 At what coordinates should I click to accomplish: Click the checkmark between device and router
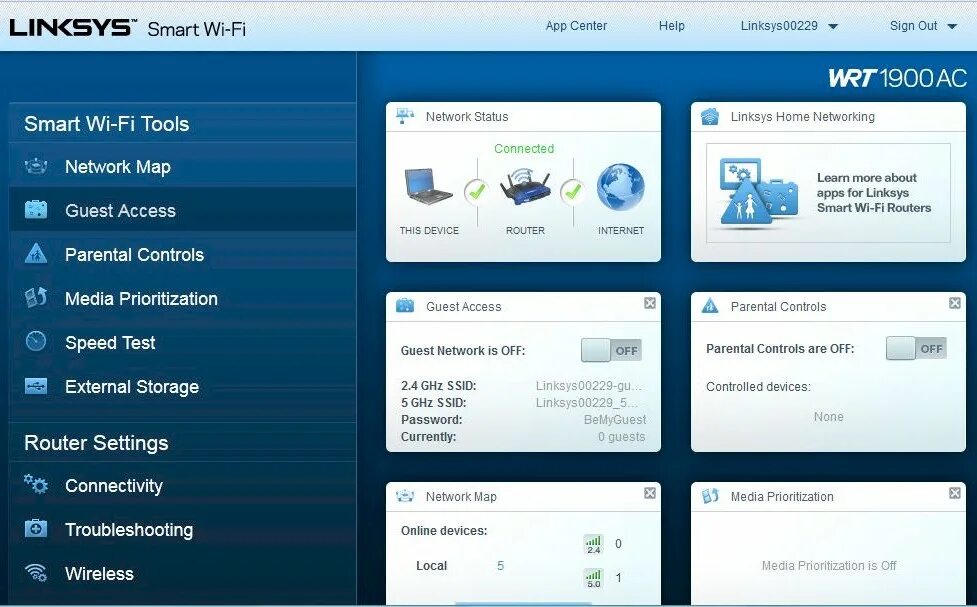[477, 191]
